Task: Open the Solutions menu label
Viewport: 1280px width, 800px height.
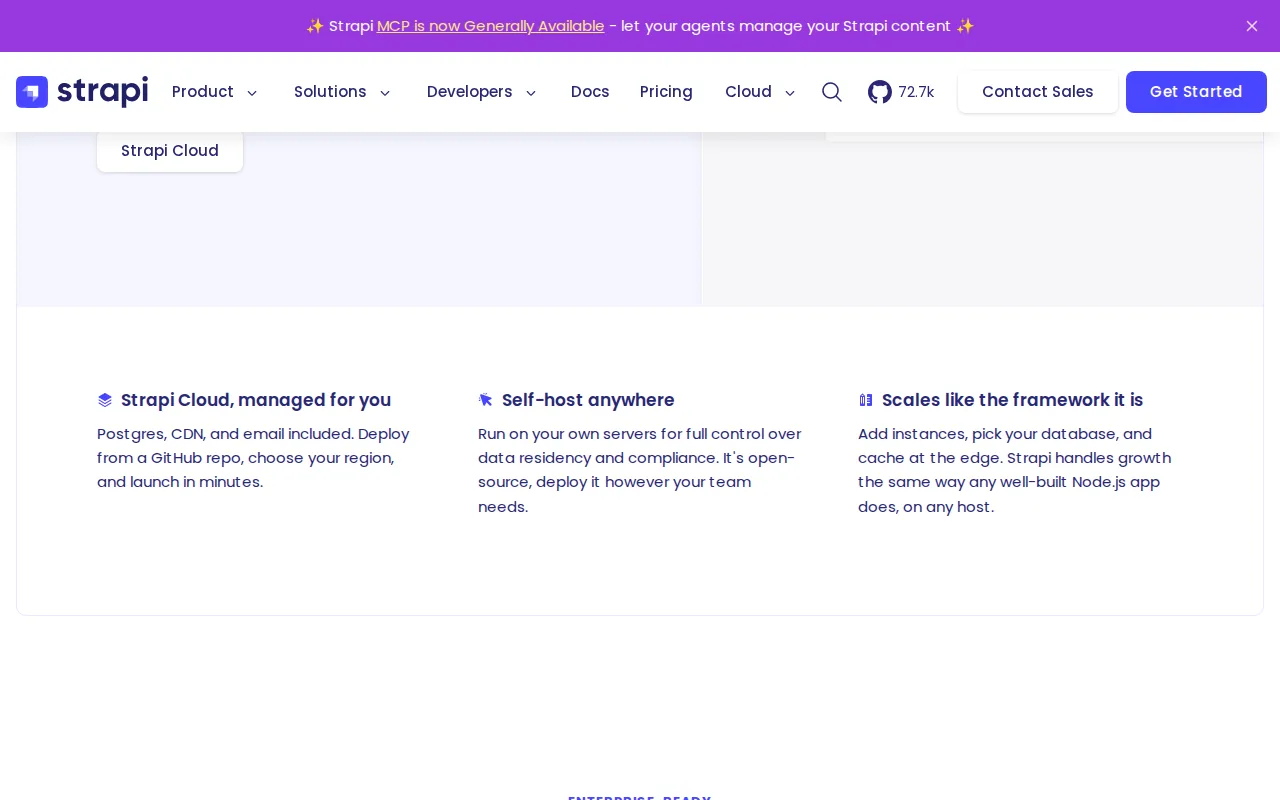Action: click(330, 92)
